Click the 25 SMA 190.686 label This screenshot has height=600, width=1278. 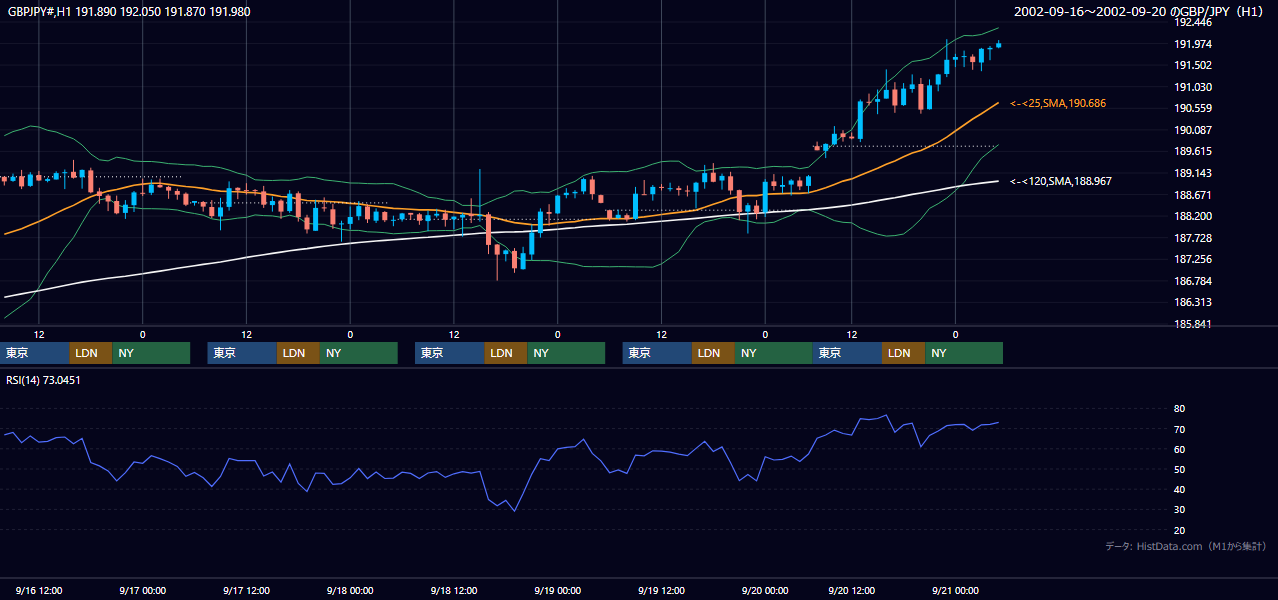[x=1058, y=103]
